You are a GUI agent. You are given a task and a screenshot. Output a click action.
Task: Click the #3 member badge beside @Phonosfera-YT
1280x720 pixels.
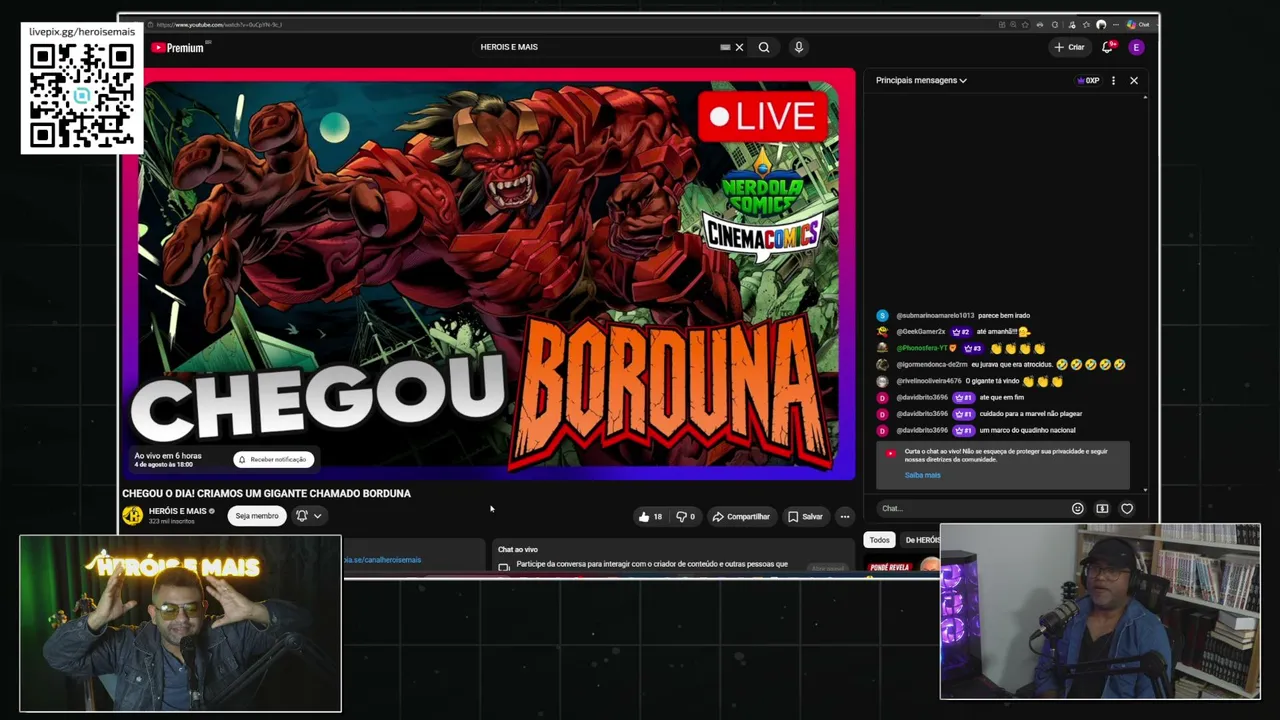[972, 348]
